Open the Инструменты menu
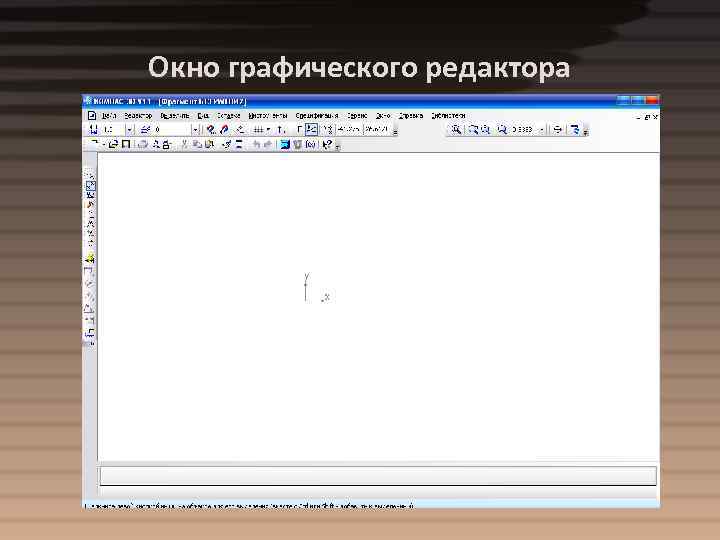 coord(268,116)
